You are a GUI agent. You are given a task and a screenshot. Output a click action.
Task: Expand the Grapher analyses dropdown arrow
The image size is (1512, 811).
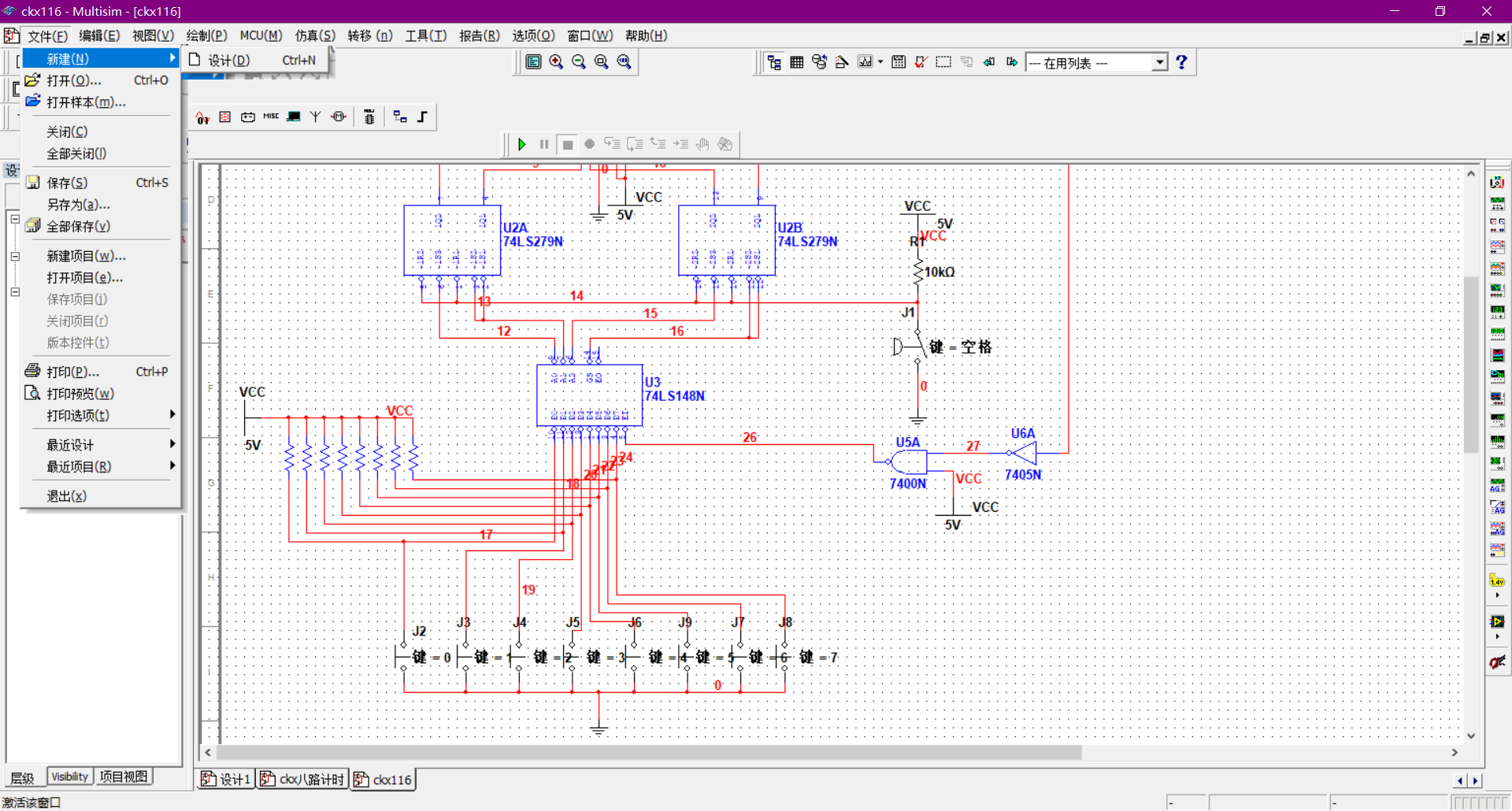880,62
